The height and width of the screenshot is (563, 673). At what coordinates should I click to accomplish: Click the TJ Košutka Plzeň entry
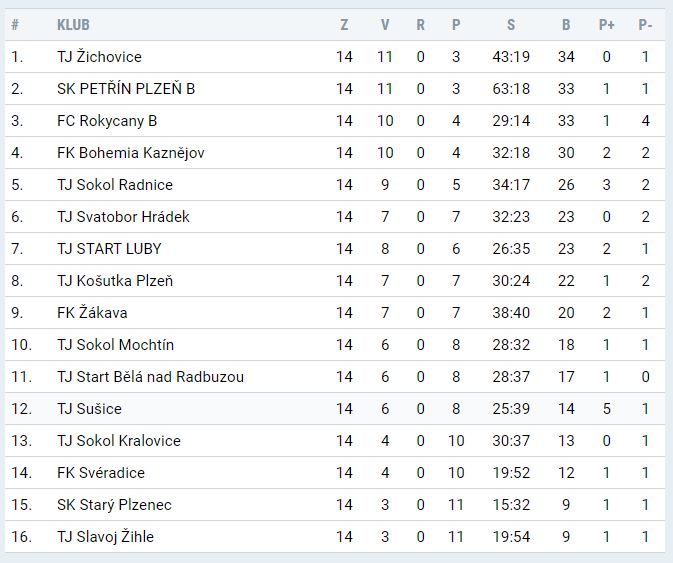115,281
